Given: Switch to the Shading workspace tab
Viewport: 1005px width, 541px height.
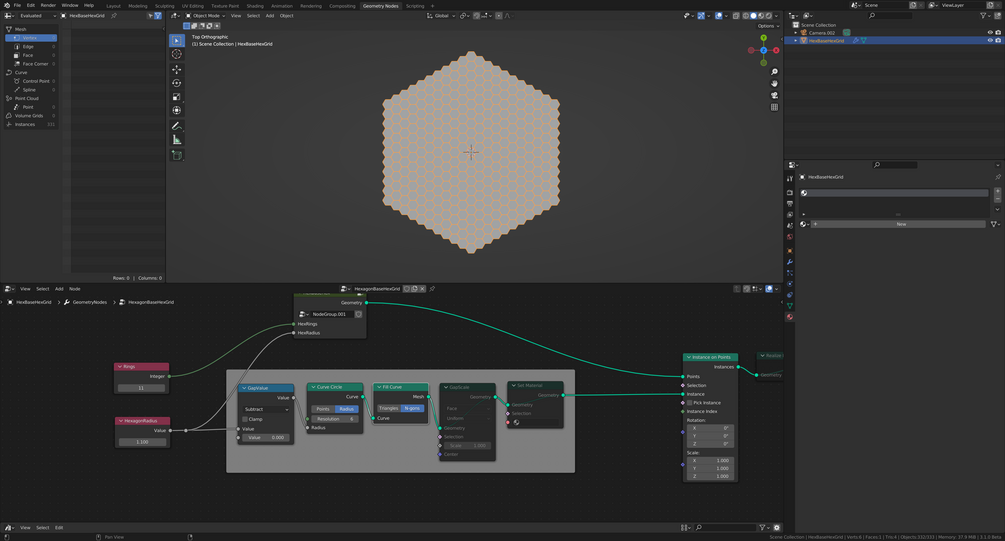Looking at the screenshot, I should click(255, 6).
